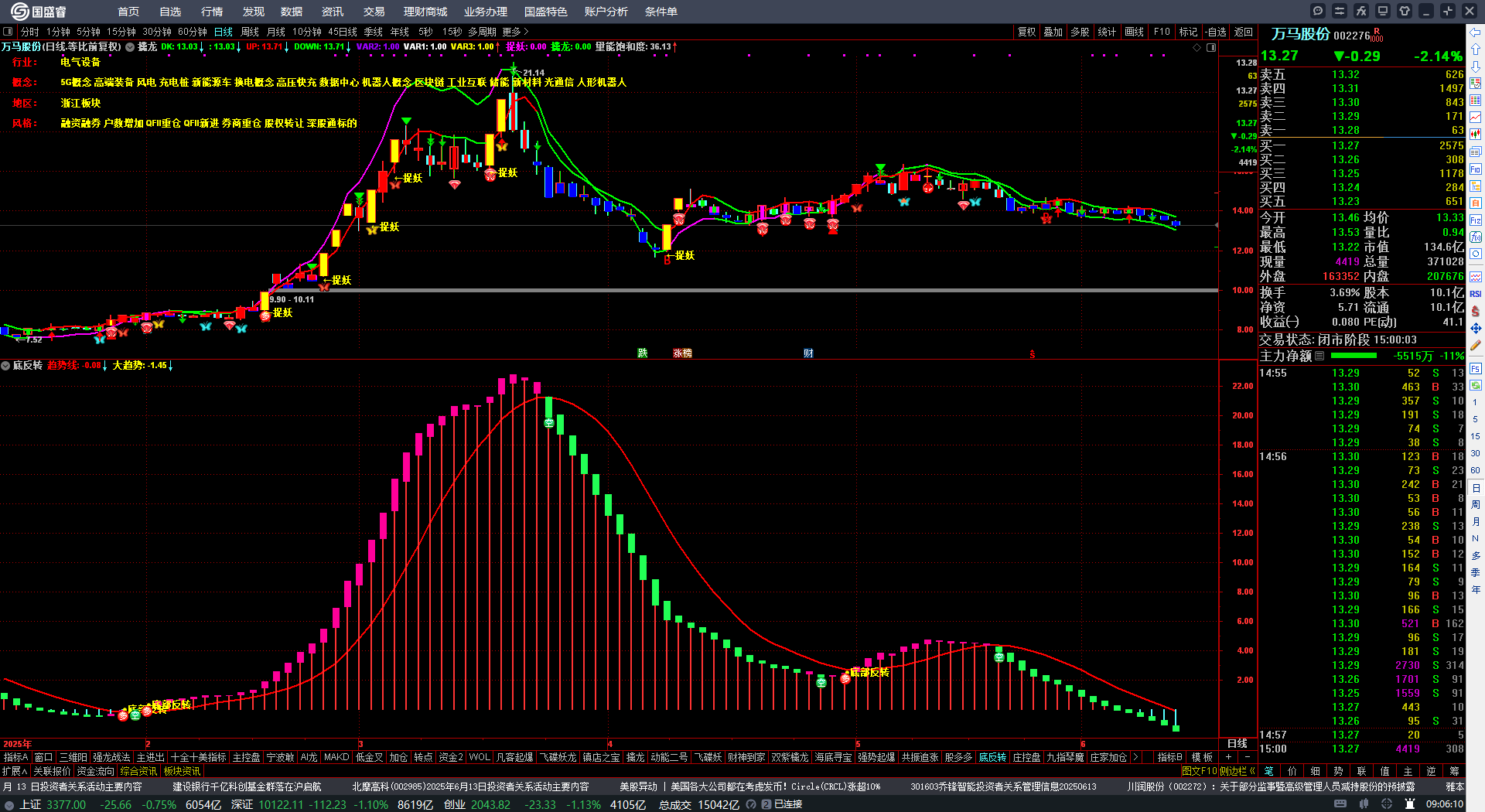The height and width of the screenshot is (812, 1485).
Task: Click the 返回 button
Action: tap(1244, 32)
